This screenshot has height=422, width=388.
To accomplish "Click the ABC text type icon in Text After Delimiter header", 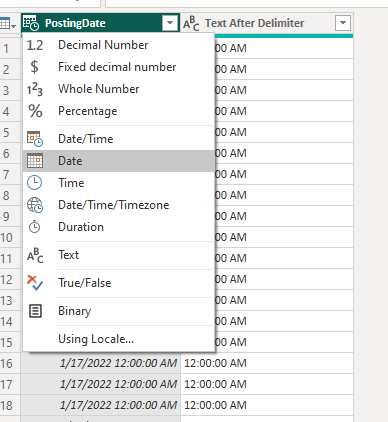I will point(191,23).
